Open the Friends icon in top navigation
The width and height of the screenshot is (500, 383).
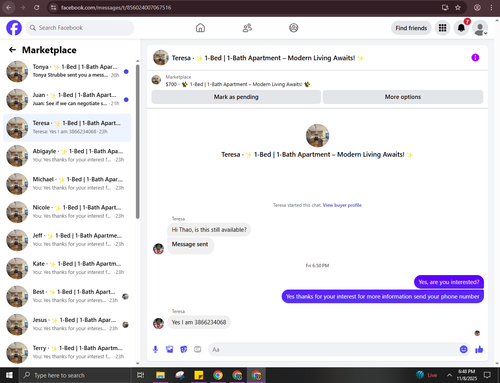pyautogui.click(x=247, y=28)
